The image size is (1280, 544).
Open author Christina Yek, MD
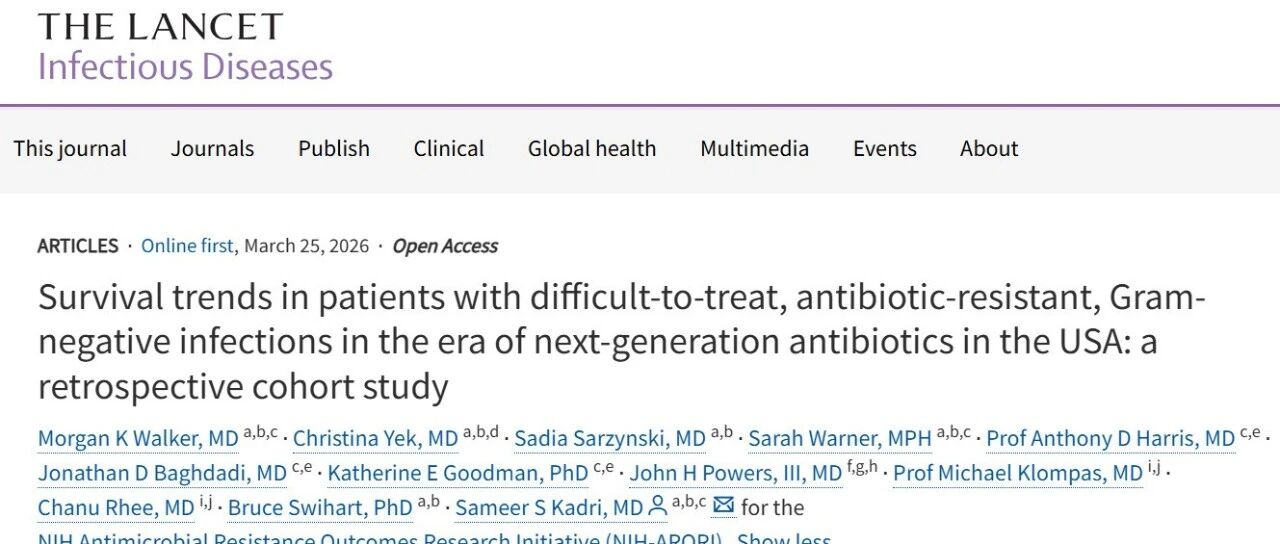[x=375, y=439]
